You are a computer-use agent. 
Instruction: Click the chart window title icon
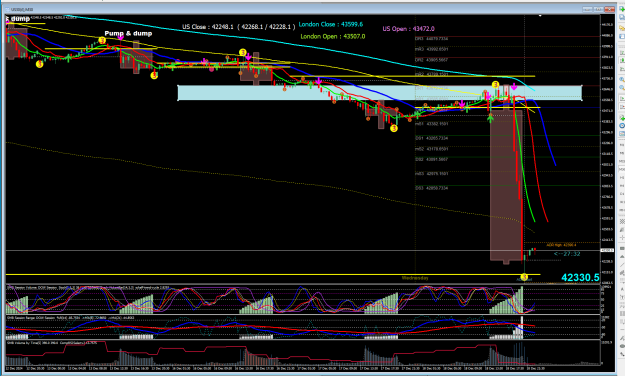(x=9, y=9)
